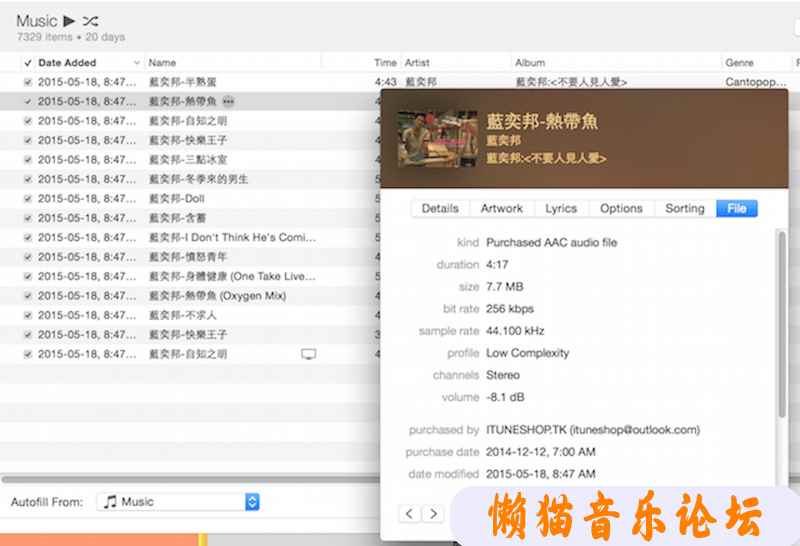Click the album artwork thumbnail in info panel

click(438, 139)
